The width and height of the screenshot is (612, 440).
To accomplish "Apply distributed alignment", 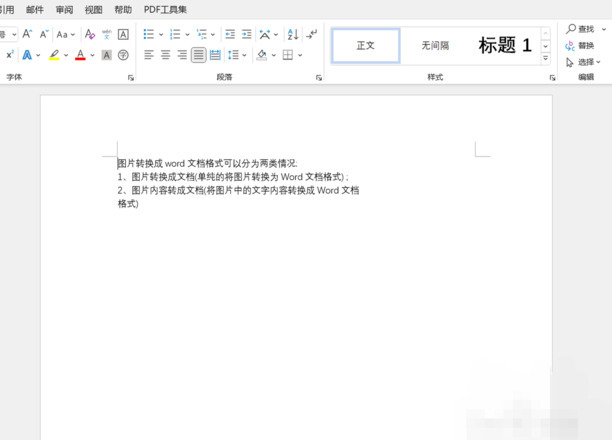I will pos(215,55).
